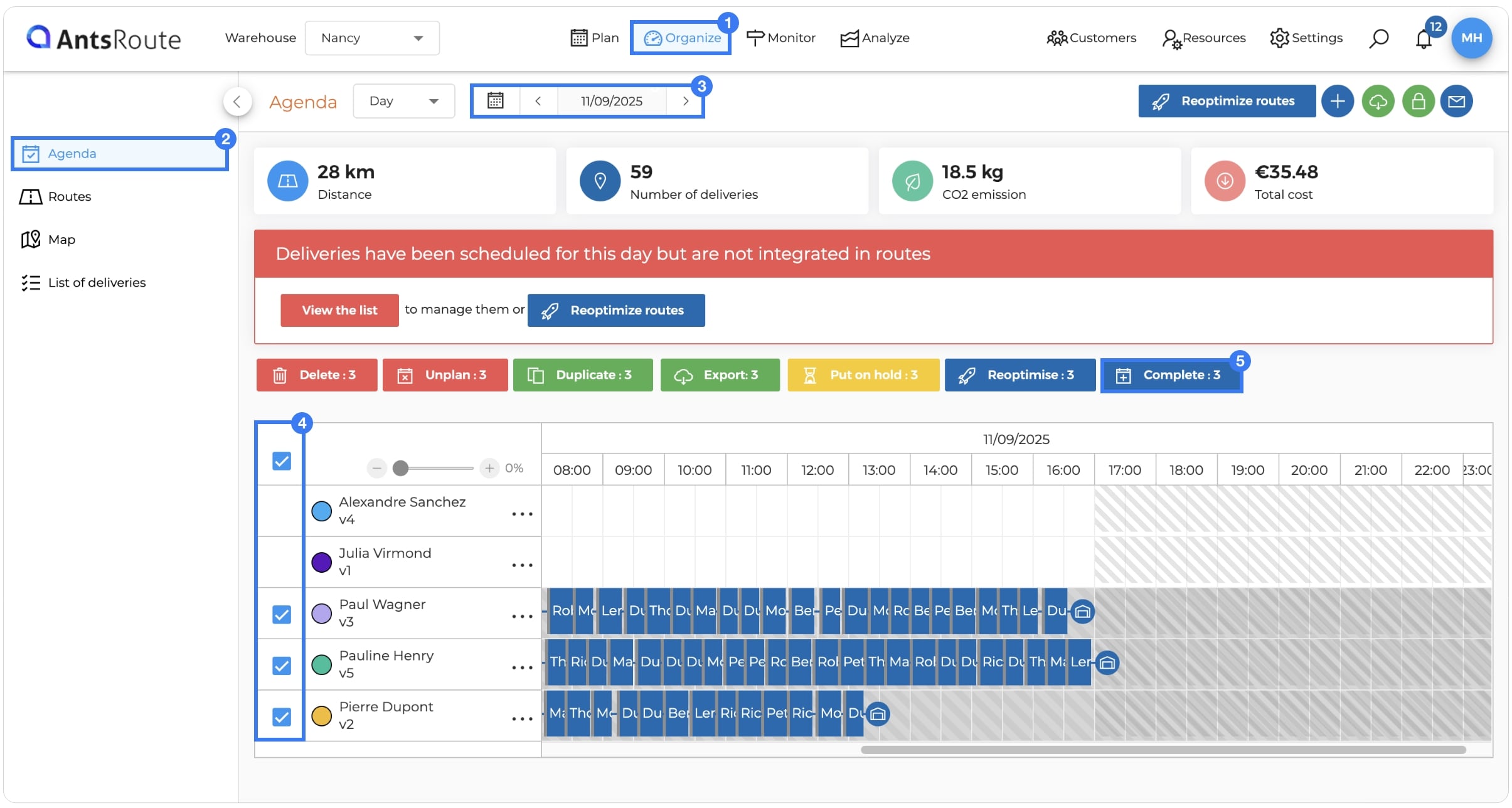
Task: Expand the Day view dropdown
Action: pyautogui.click(x=403, y=101)
